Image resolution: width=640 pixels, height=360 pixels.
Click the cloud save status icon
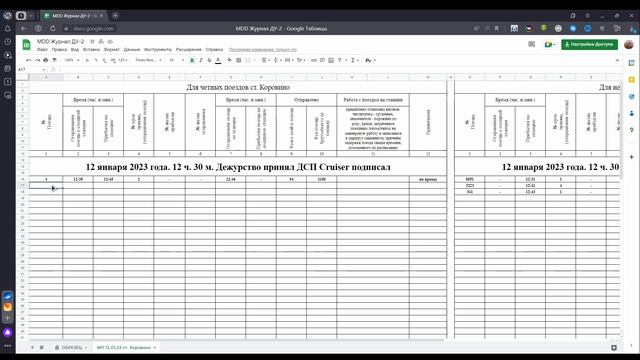[x=110, y=41]
